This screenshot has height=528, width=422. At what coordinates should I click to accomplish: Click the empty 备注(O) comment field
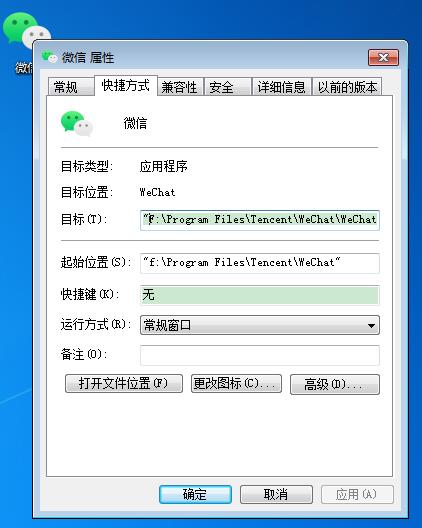(x=260, y=355)
